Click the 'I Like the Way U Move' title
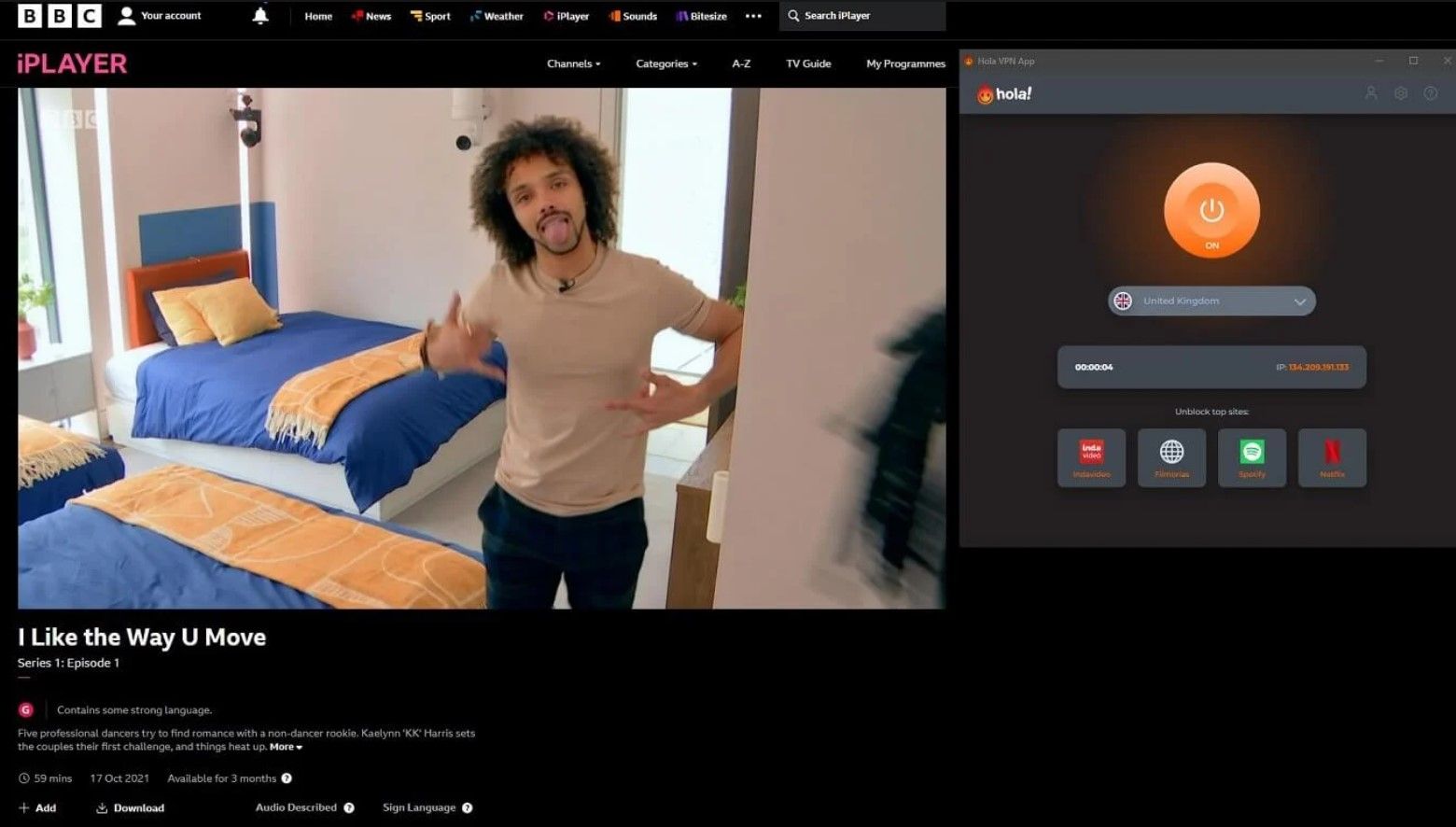 [142, 638]
